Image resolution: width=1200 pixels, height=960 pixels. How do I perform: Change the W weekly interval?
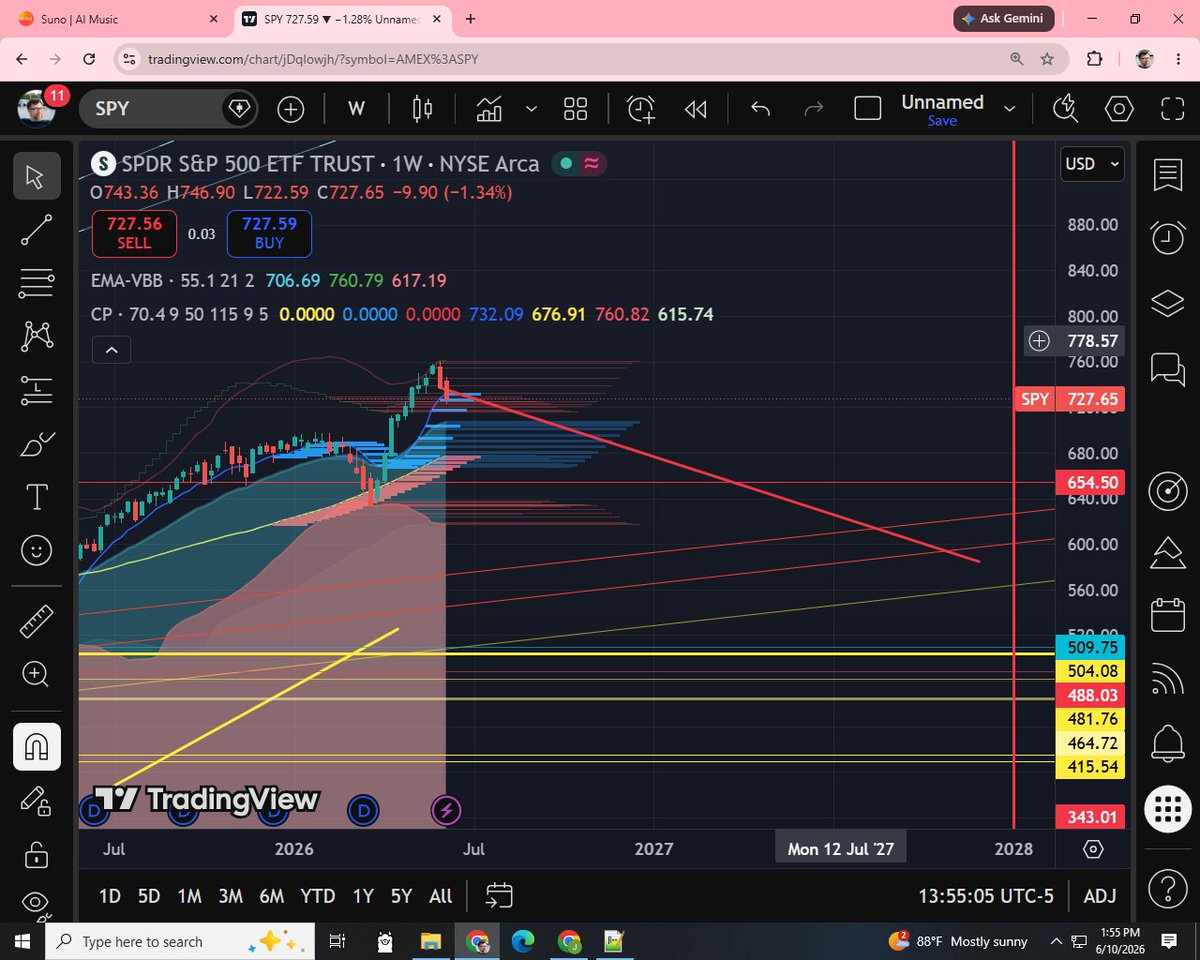click(x=356, y=109)
